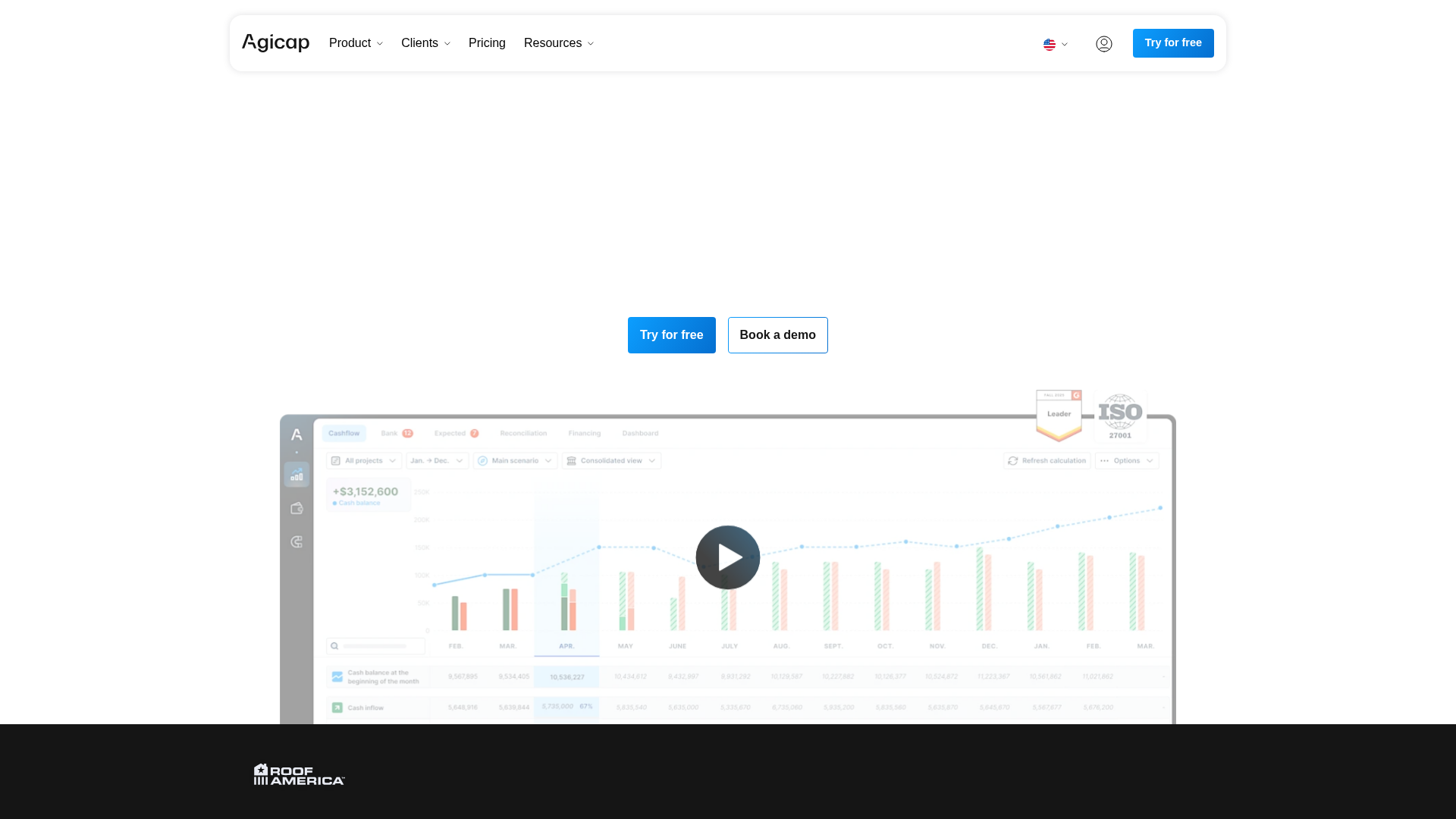Click Try for free in header

1173,43
